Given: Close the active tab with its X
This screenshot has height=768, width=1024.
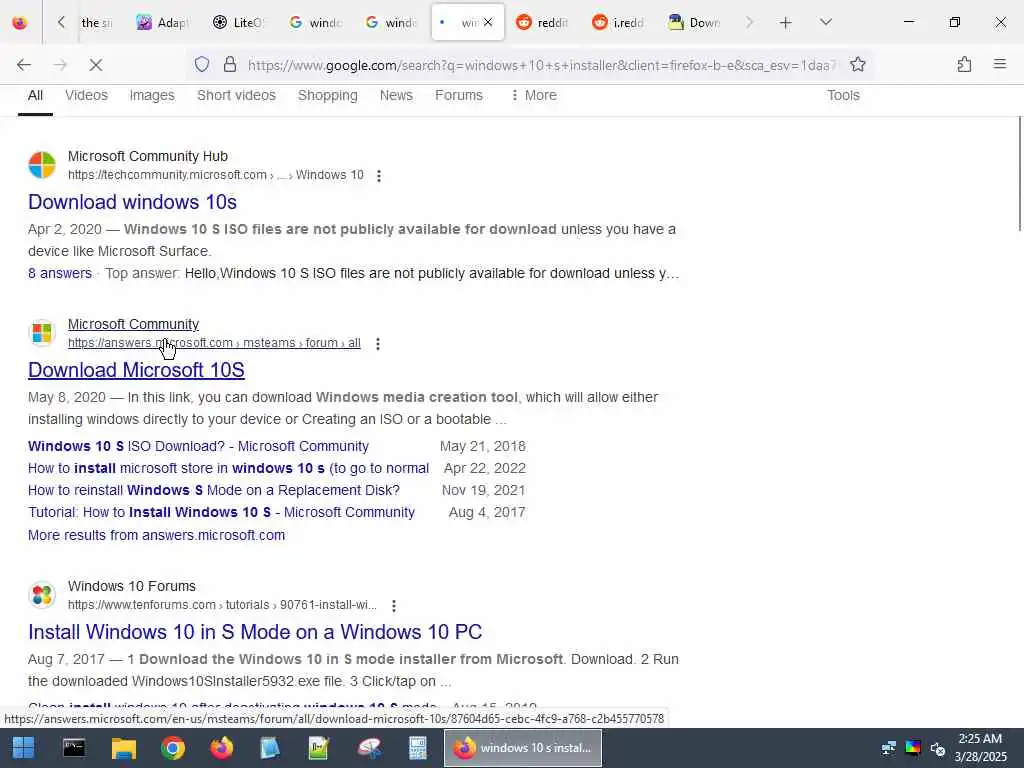Looking at the screenshot, I should (488, 22).
